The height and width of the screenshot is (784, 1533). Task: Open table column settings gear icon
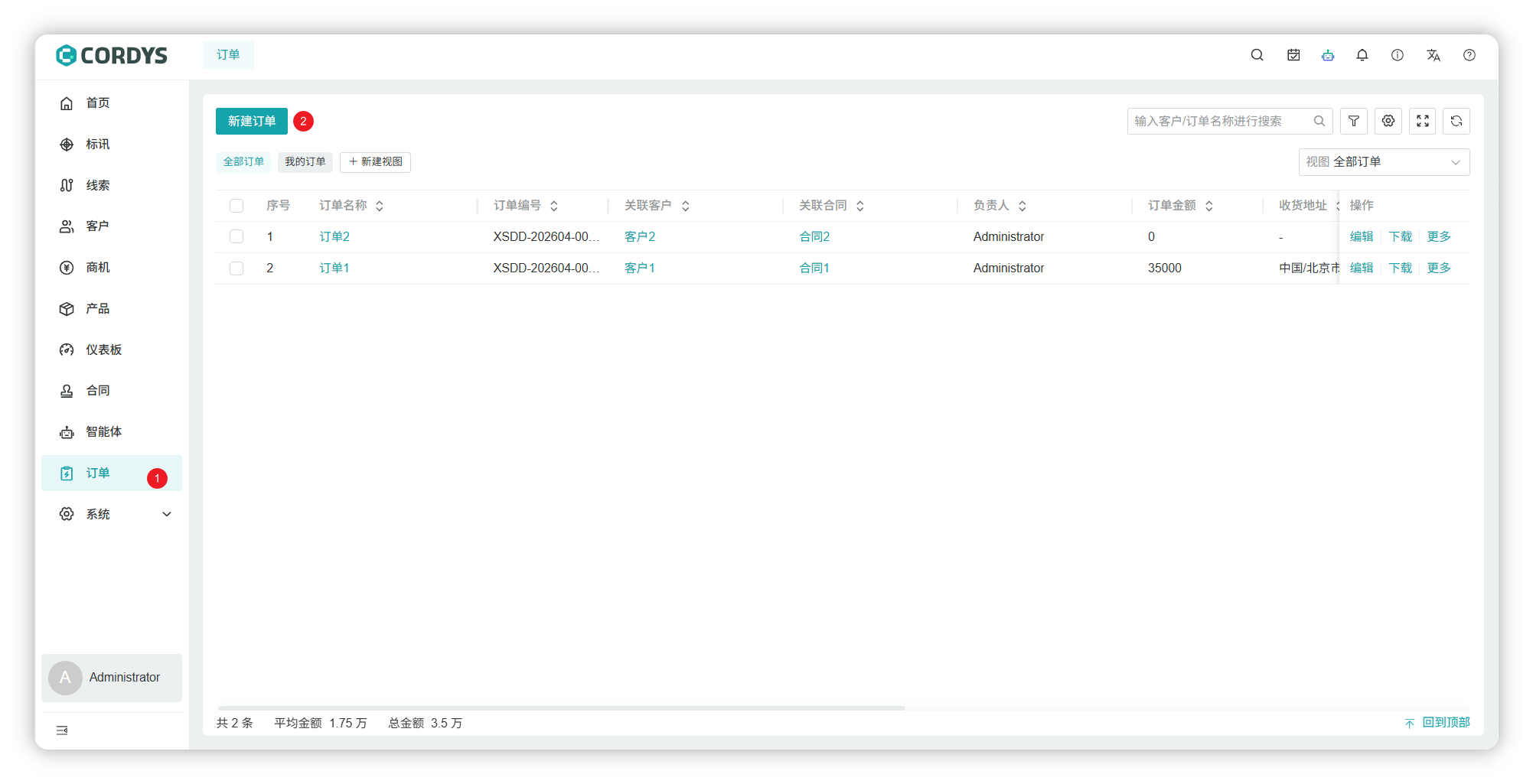tap(1388, 121)
